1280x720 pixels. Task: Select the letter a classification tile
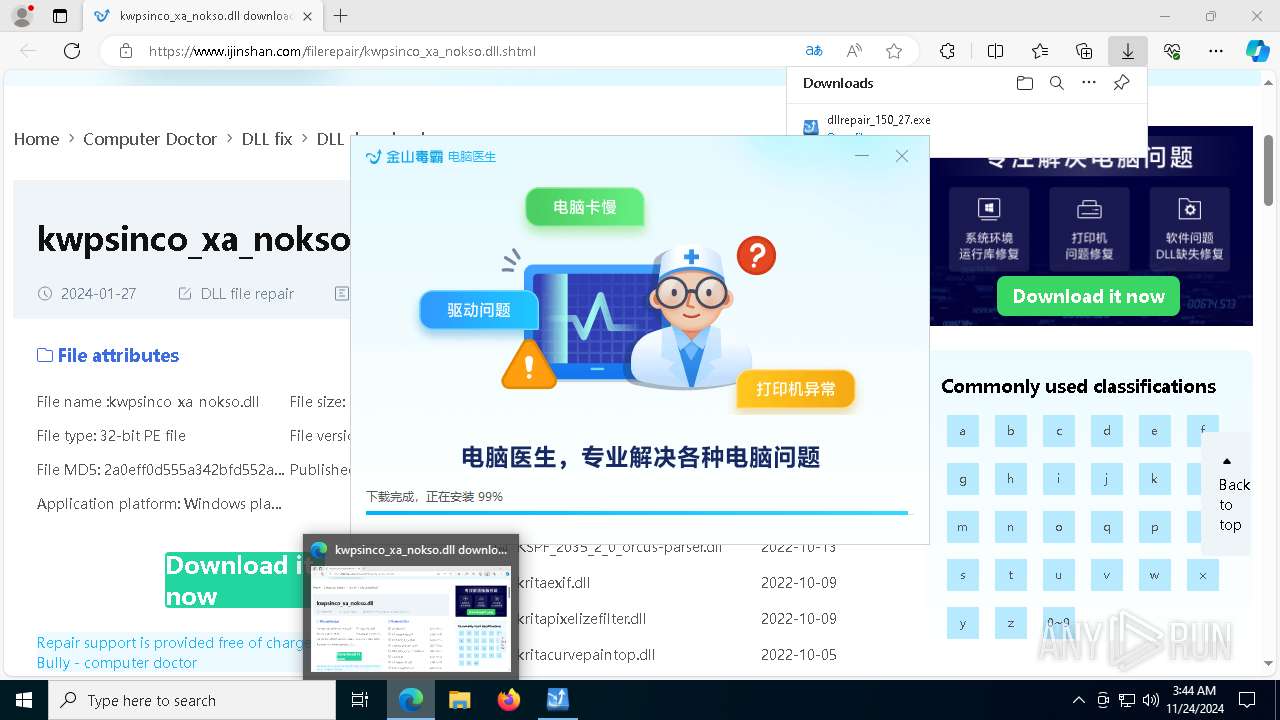[x=962, y=431]
